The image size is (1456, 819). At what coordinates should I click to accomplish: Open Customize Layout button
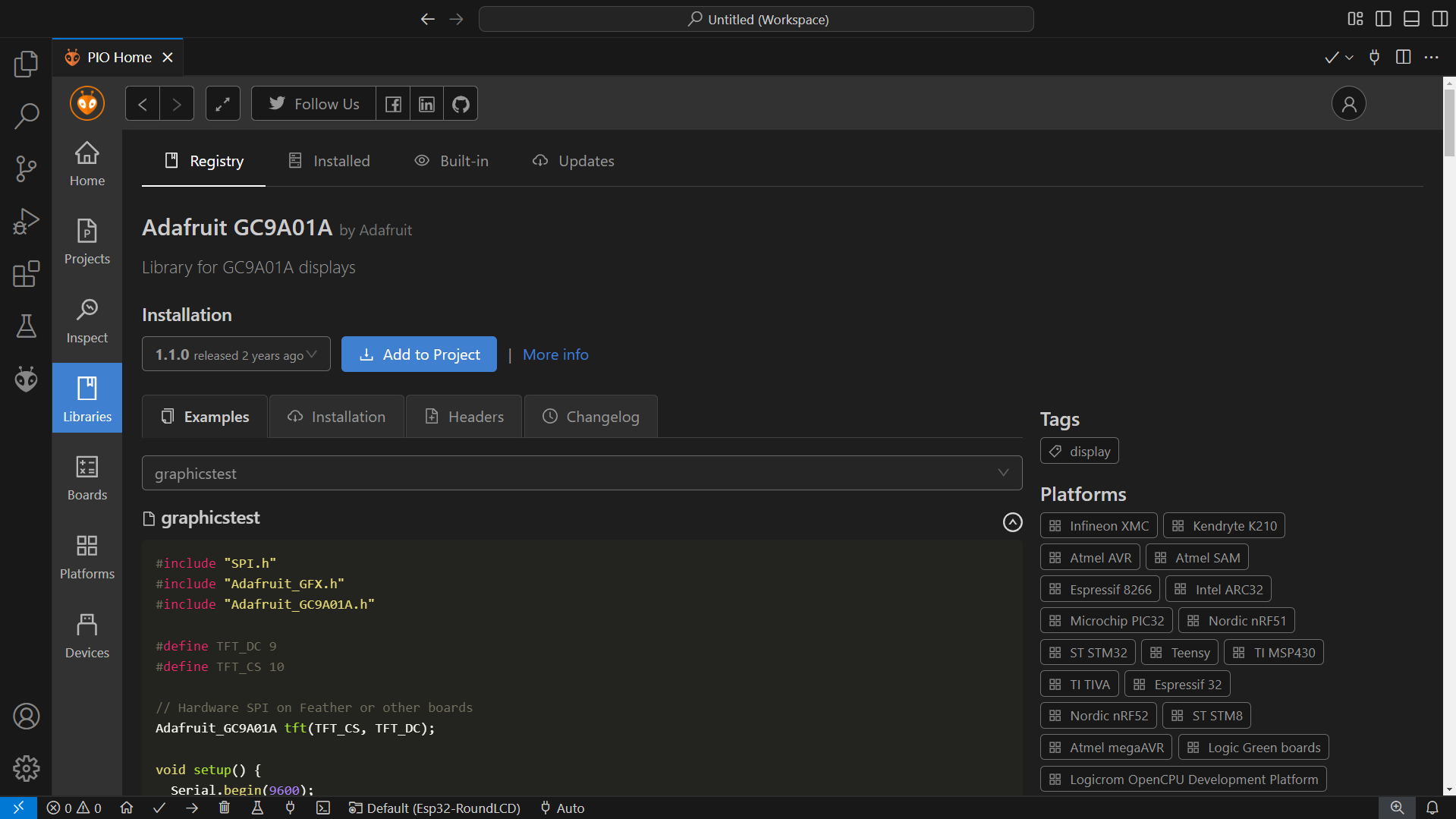coord(1355,19)
